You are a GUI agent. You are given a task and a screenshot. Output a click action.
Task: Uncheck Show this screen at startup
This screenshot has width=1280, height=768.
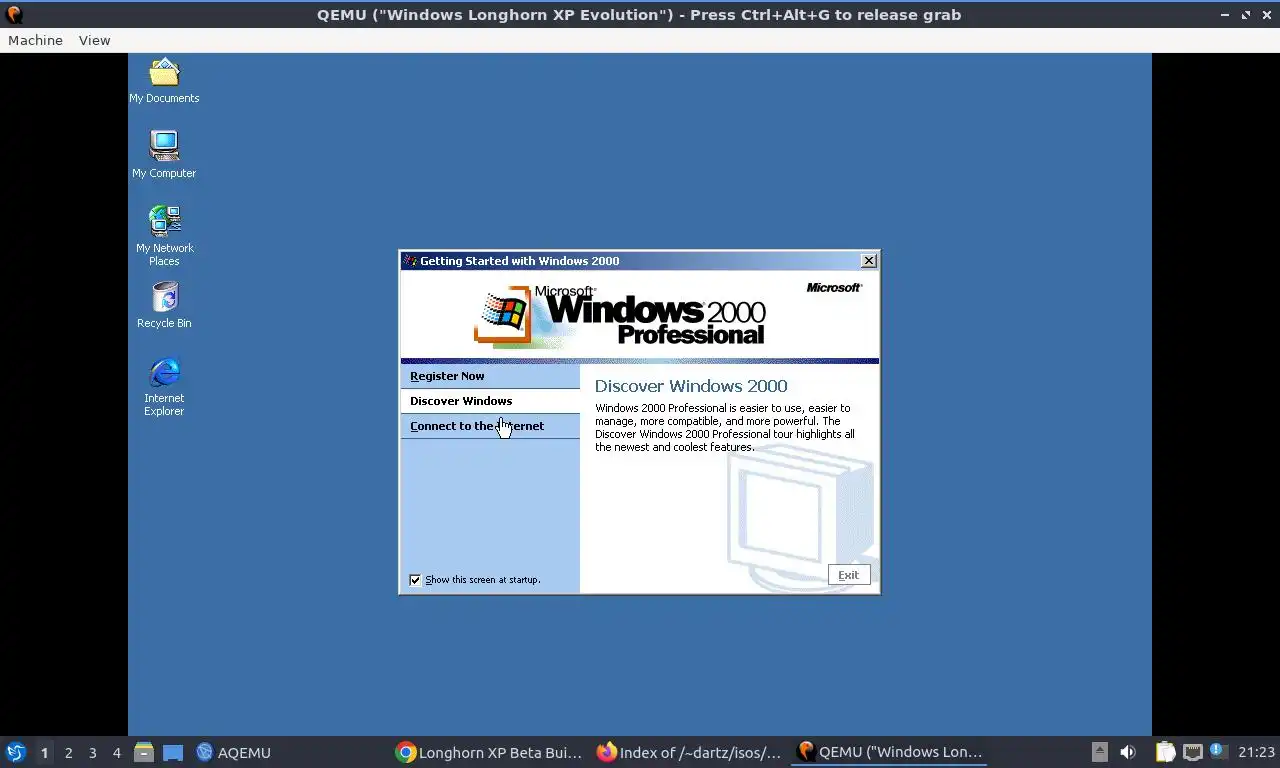[415, 580]
